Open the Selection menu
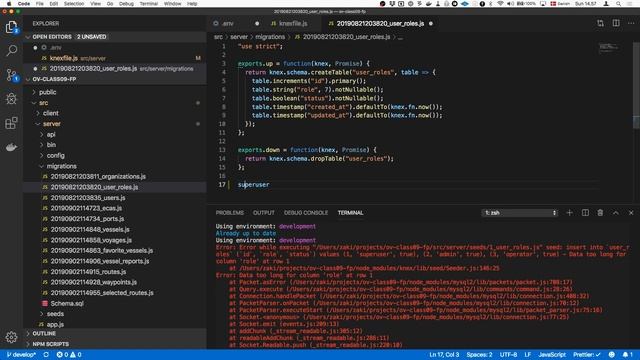640x360 pixels. point(73,4)
